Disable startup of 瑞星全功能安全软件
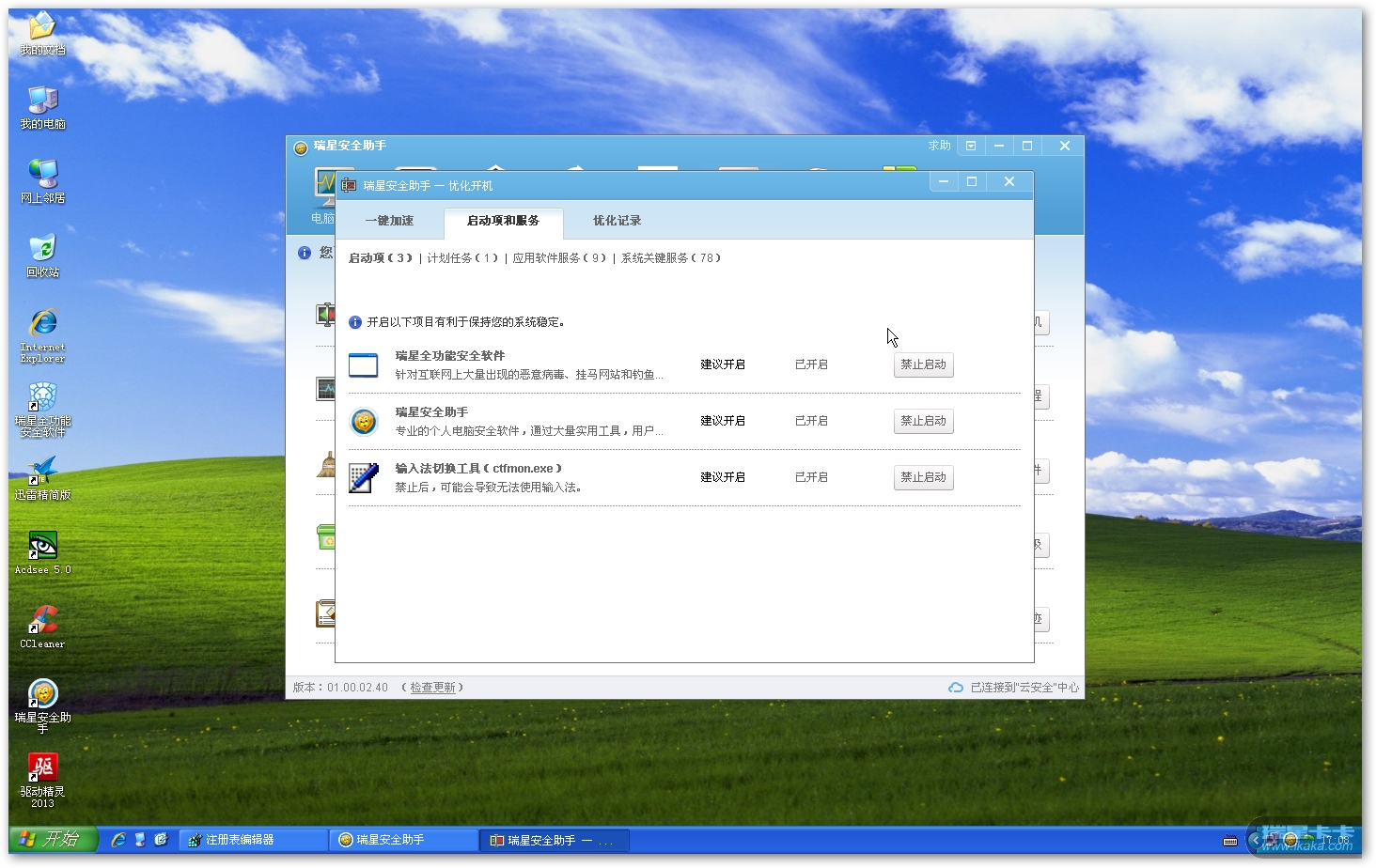The width and height of the screenshot is (1376, 868). point(923,364)
